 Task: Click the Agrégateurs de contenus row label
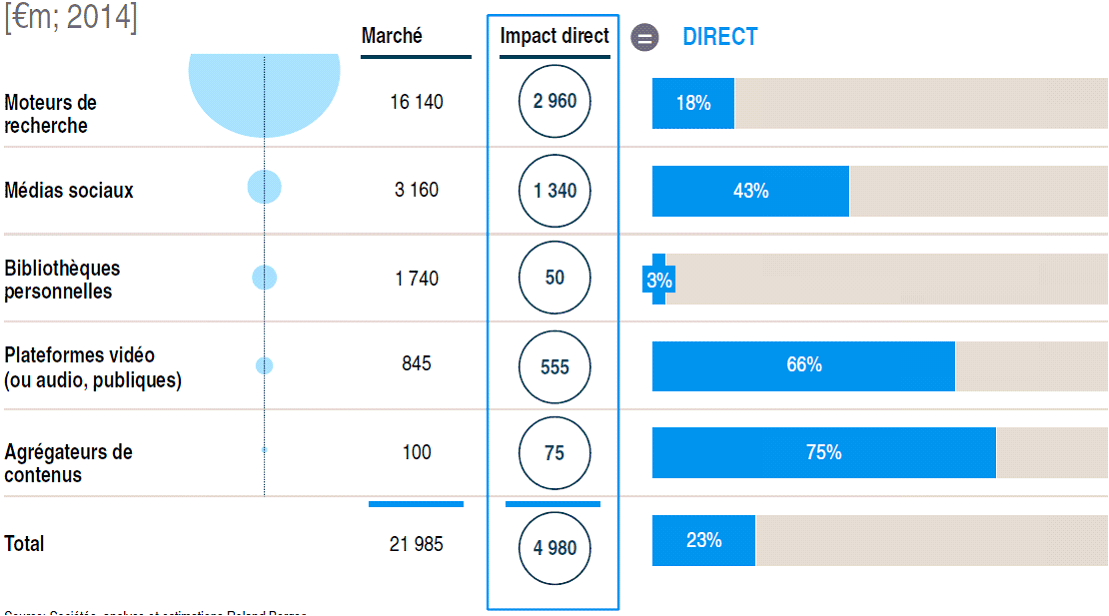pos(68,463)
